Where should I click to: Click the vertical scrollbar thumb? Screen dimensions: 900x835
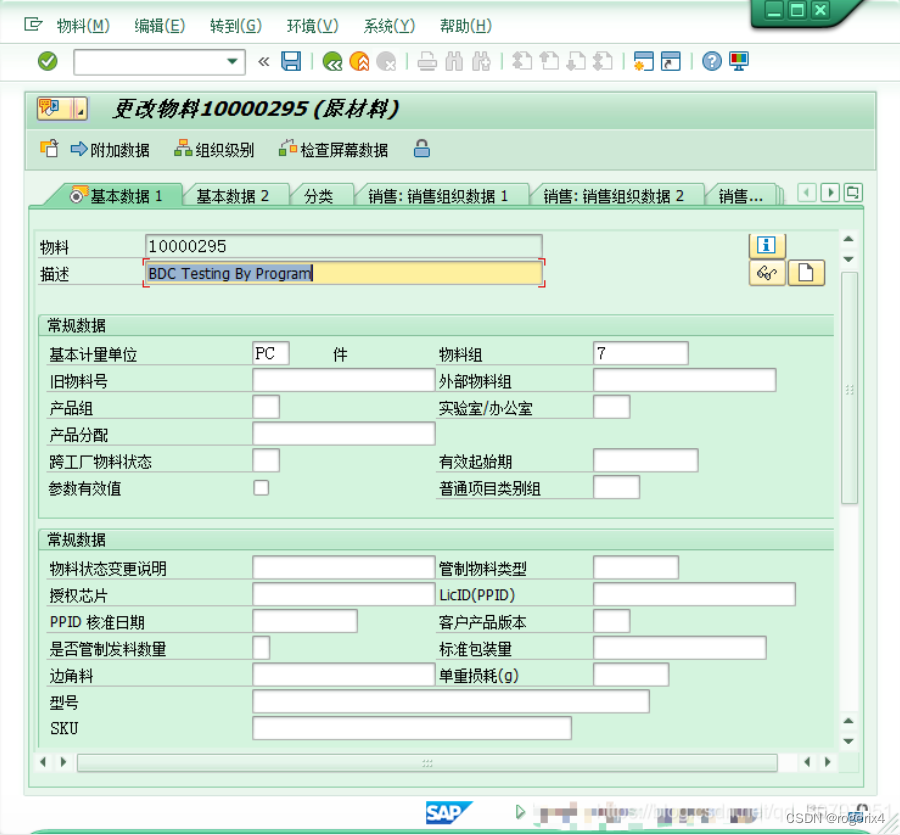coord(849,389)
